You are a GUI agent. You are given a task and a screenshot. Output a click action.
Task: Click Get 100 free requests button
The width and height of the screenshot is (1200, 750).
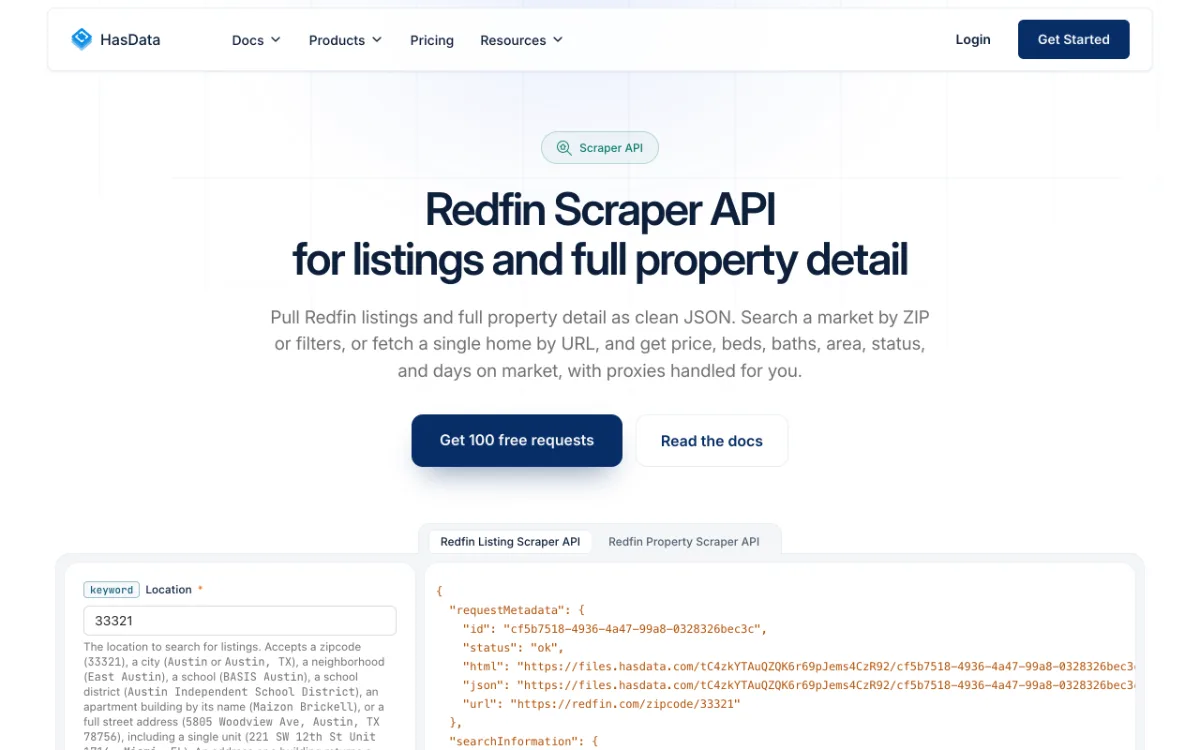tap(517, 440)
